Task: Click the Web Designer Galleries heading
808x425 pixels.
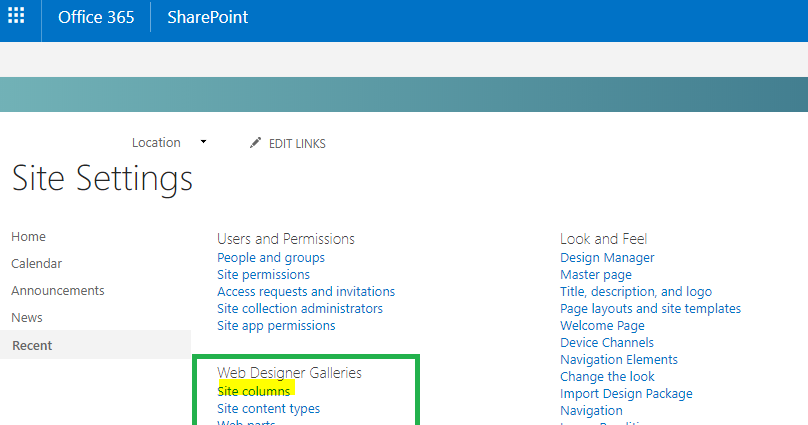Action: pyautogui.click(x=290, y=372)
